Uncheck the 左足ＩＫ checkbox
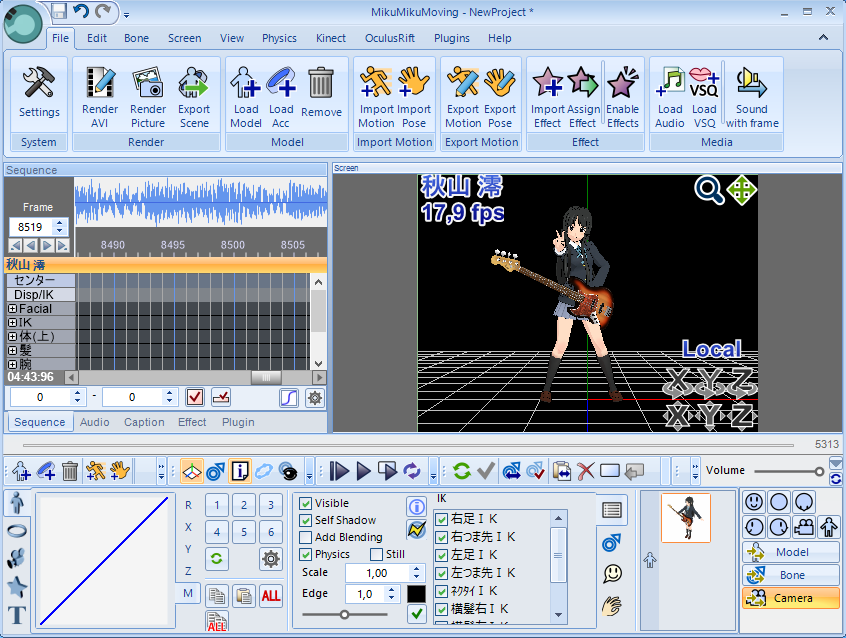Screen dimensions: 846x638 442,555
